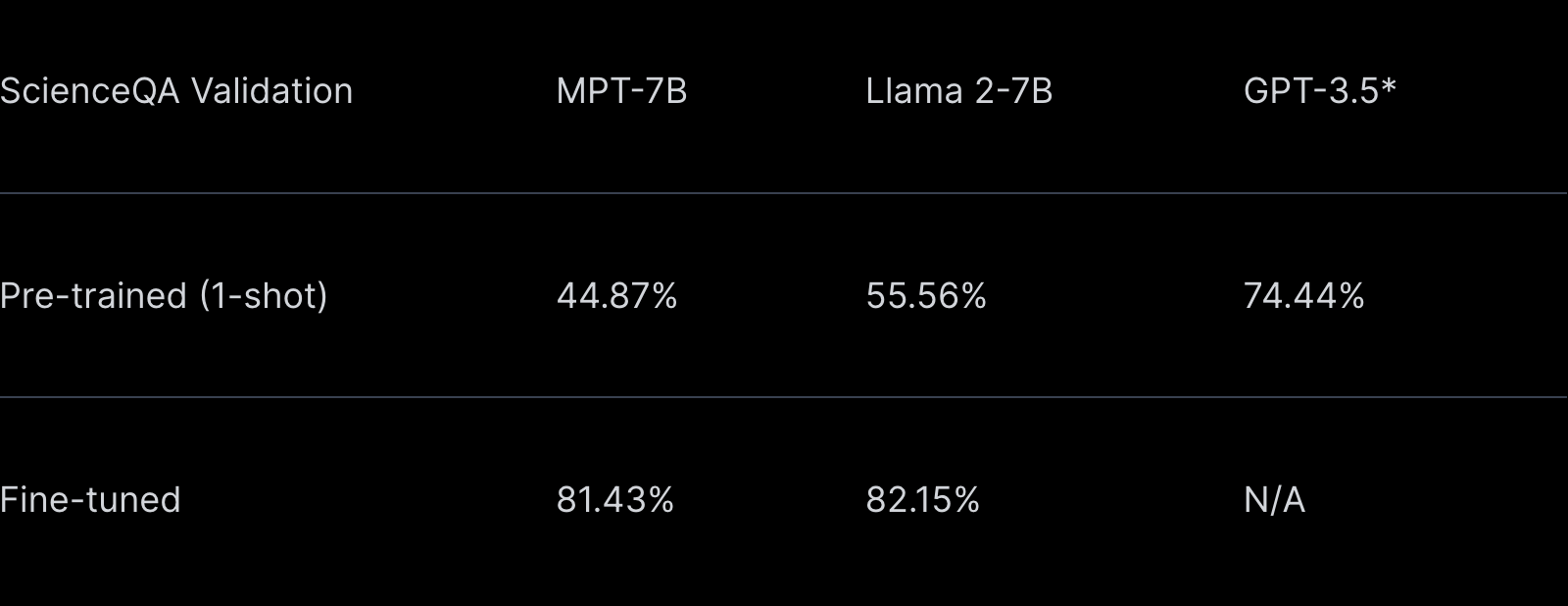Click the divider line below the header row
This screenshot has width=1568, height=606.
pyautogui.click(x=784, y=193)
